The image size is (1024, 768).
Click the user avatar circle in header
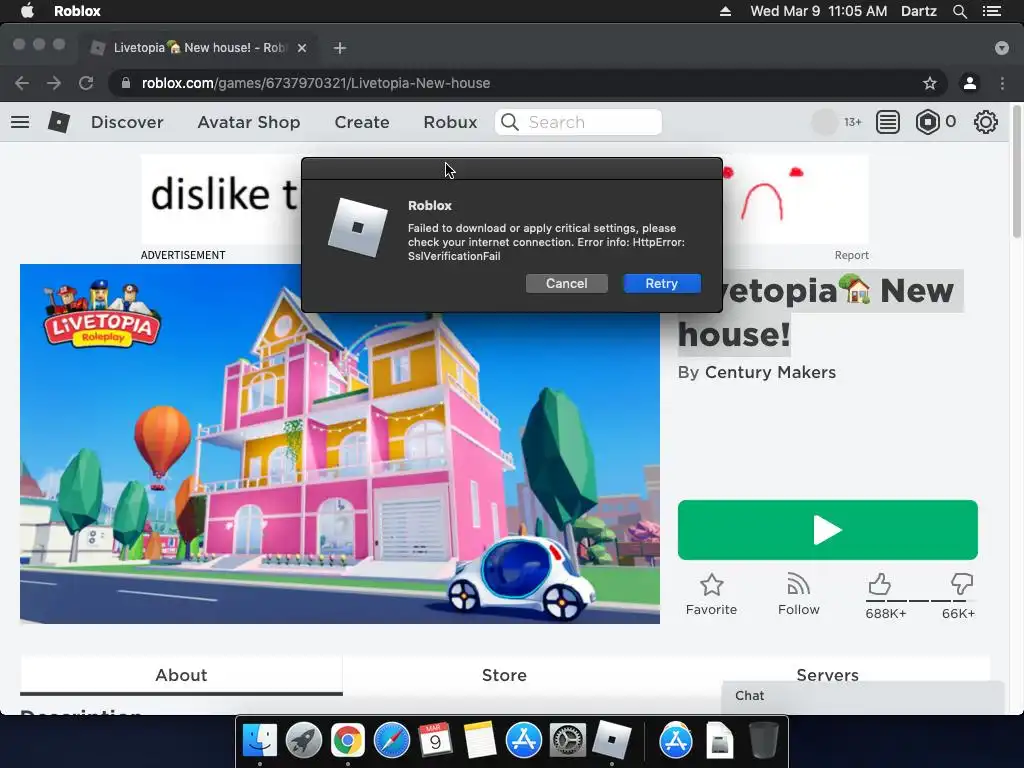pos(824,122)
